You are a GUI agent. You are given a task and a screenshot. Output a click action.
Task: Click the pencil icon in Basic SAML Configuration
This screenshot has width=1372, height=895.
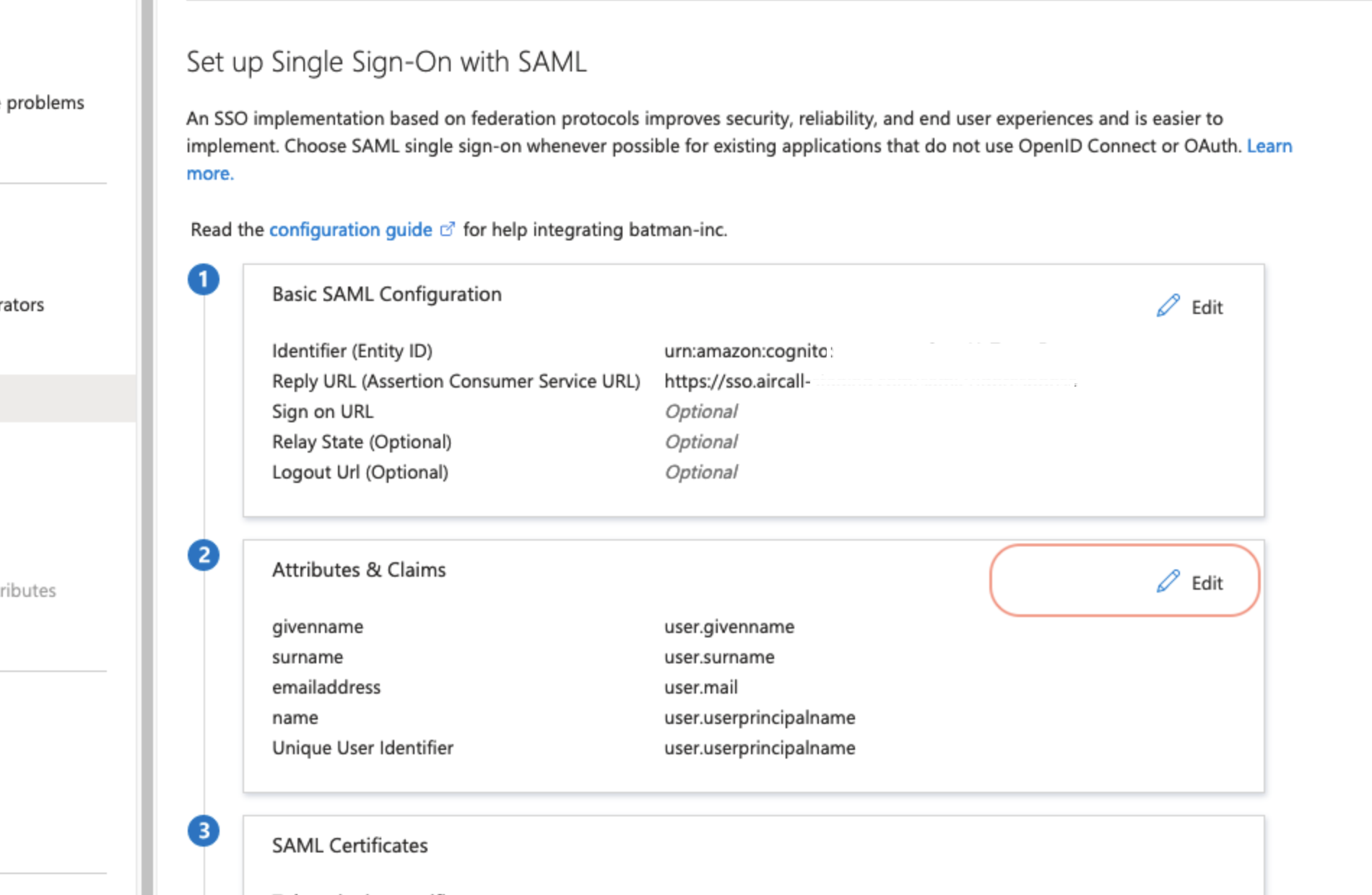[x=1168, y=306]
